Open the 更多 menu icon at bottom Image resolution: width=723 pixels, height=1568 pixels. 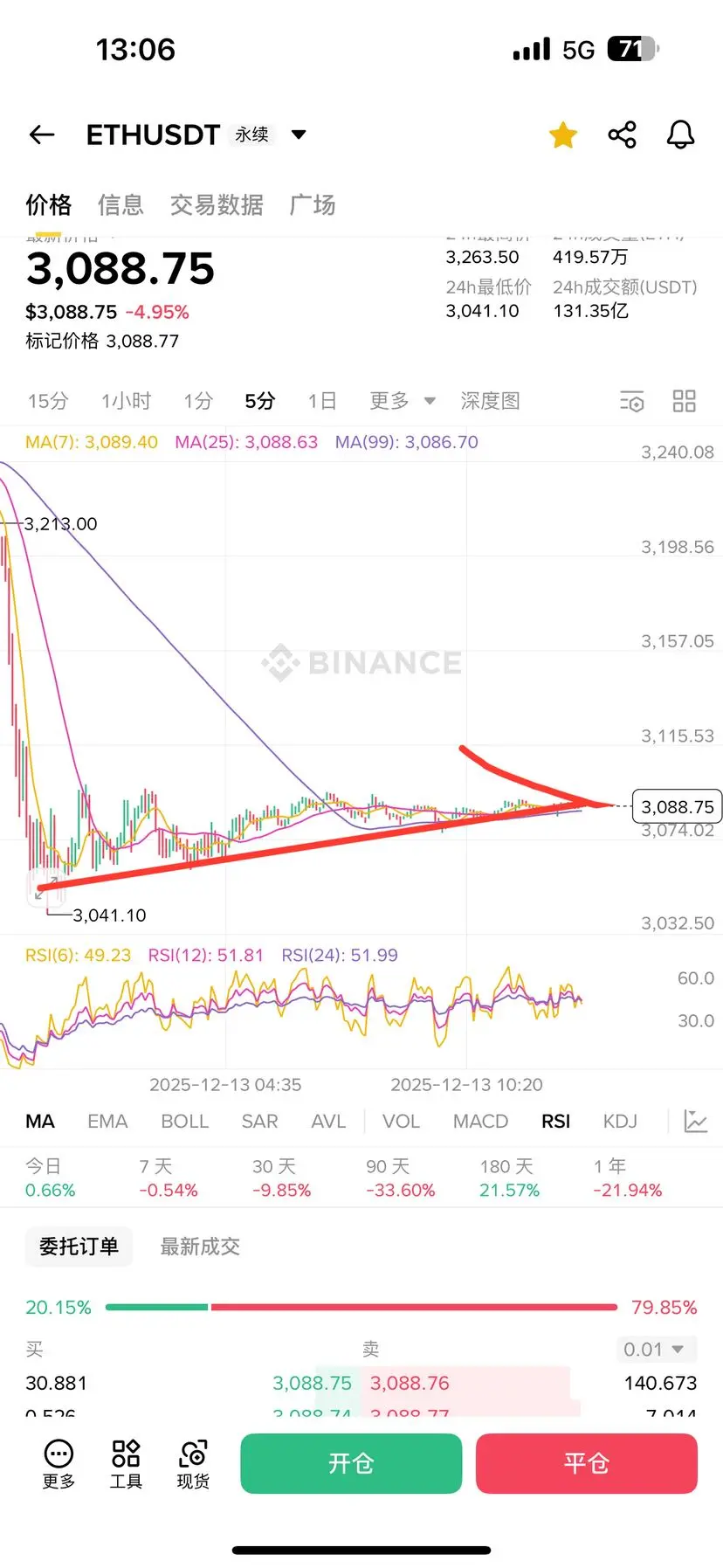point(59,1464)
